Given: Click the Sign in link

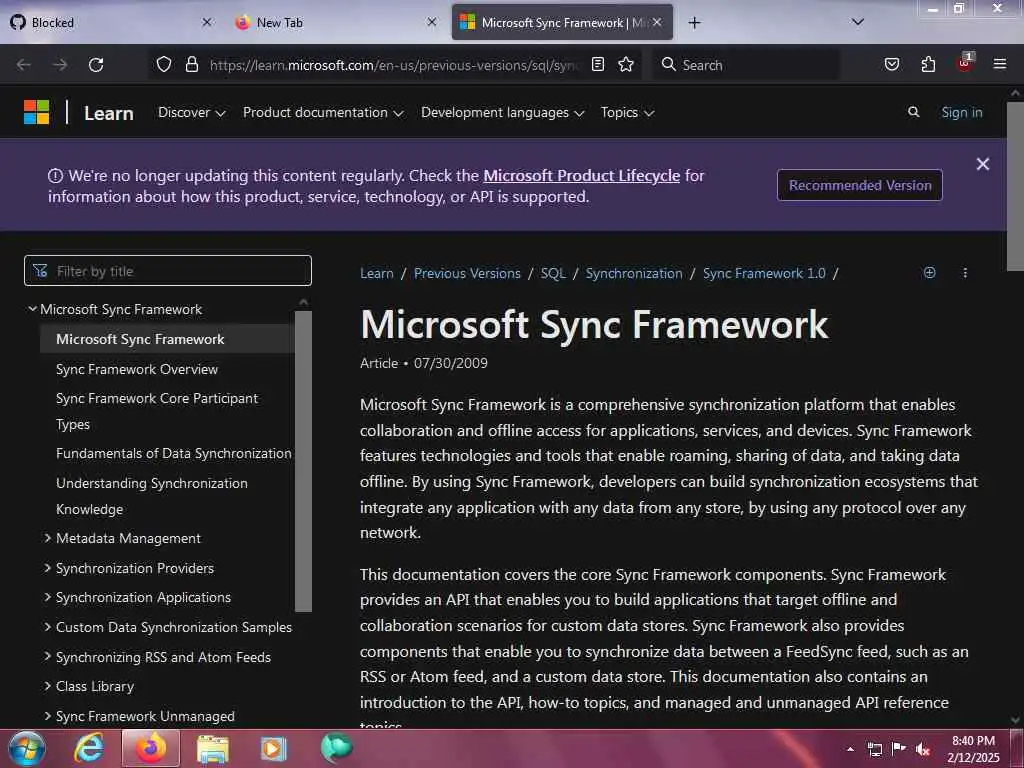Looking at the screenshot, I should coord(961,112).
